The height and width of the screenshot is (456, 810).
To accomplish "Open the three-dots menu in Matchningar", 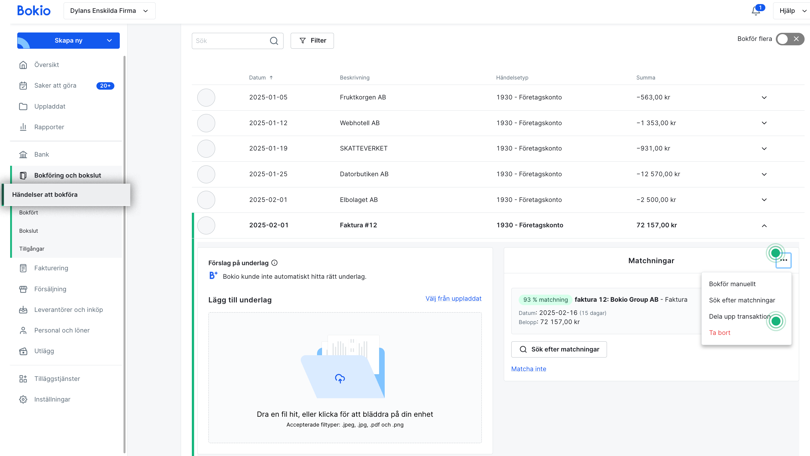I will (783, 260).
